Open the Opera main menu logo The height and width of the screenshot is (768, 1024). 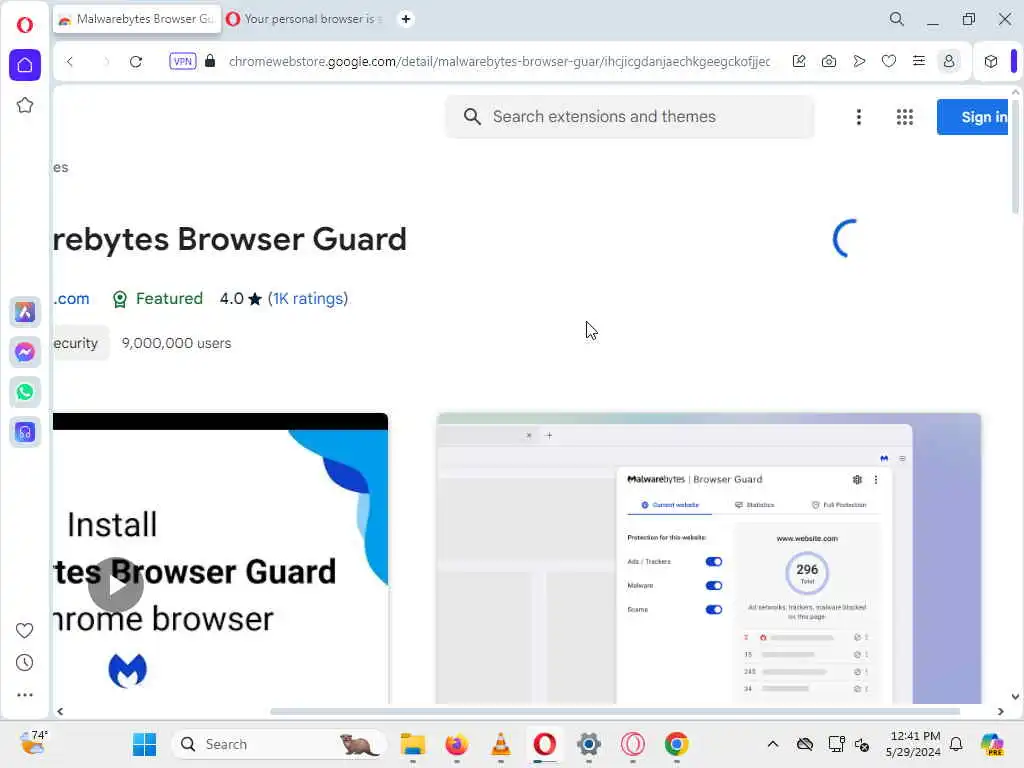25,25
